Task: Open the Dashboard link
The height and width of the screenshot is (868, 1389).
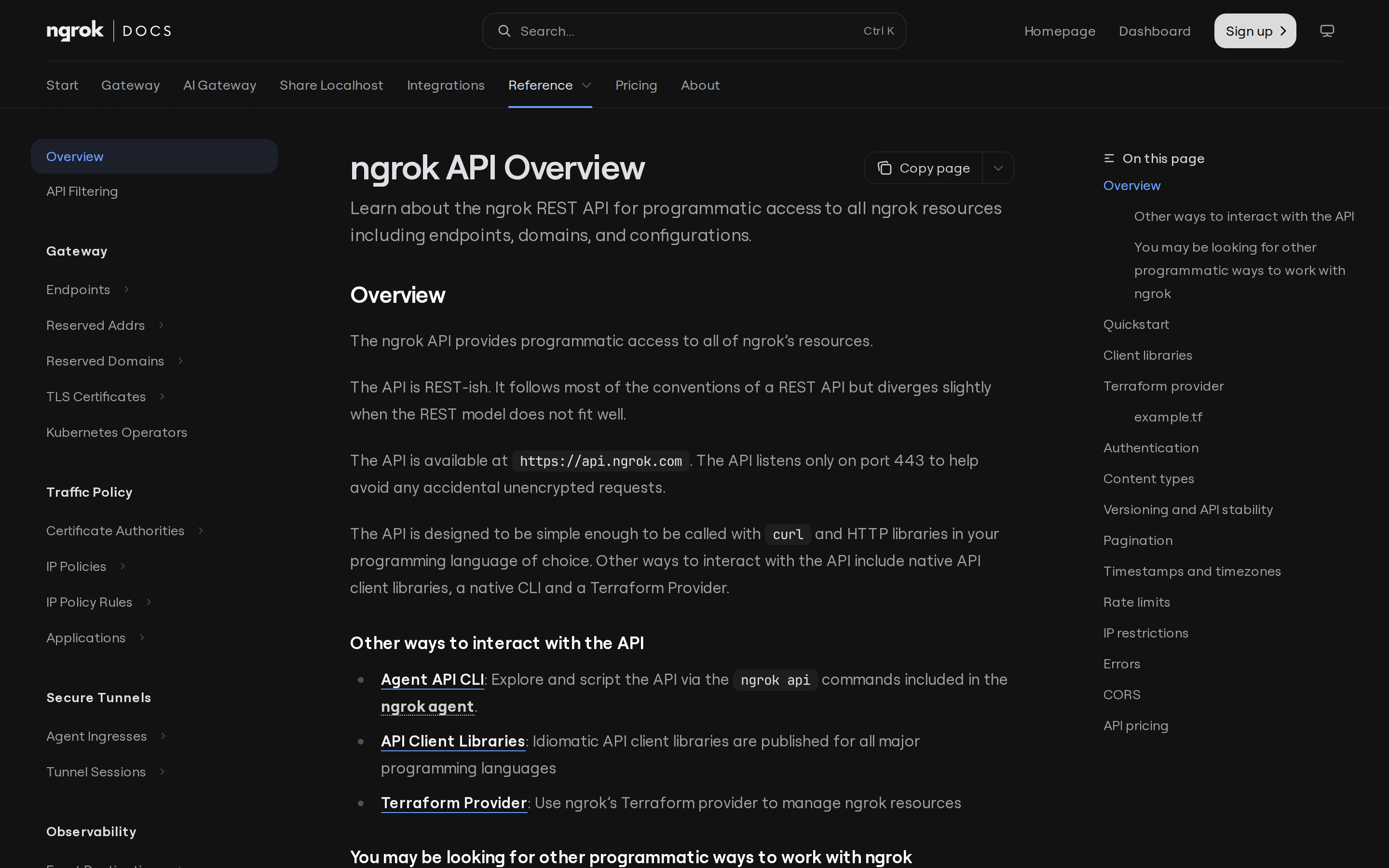Action: [1155, 31]
